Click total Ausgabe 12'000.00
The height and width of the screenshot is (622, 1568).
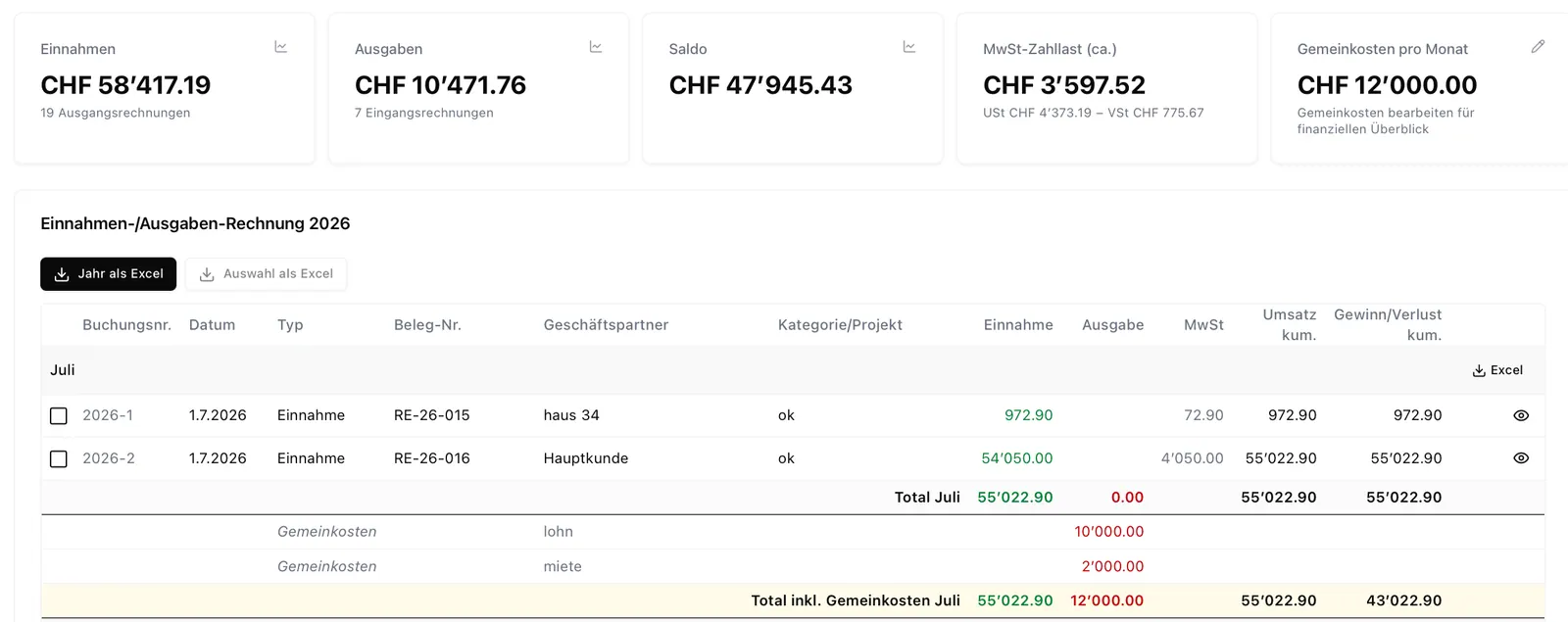pyautogui.click(x=1107, y=600)
